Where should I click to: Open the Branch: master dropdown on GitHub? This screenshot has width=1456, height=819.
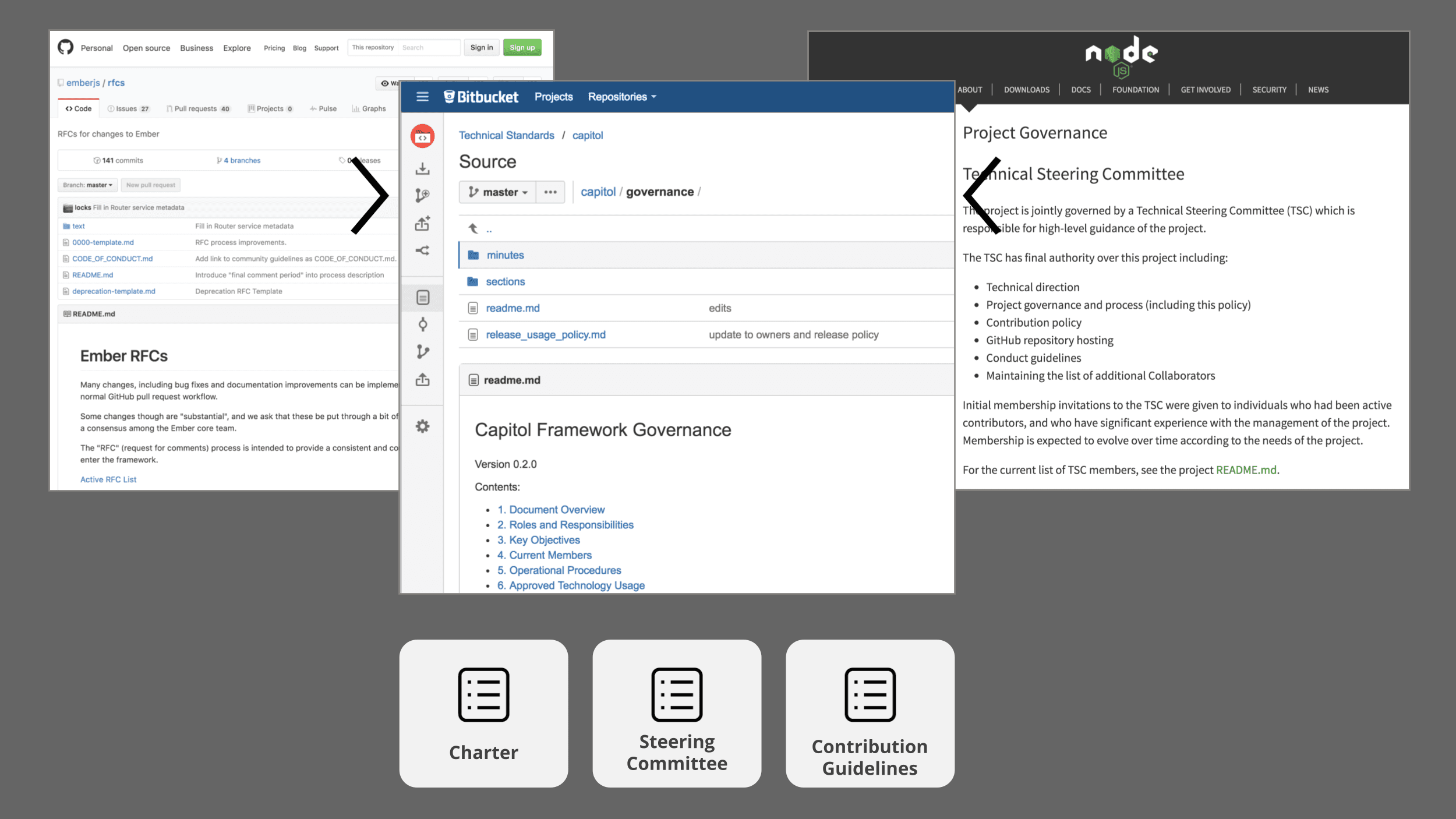[x=87, y=185]
